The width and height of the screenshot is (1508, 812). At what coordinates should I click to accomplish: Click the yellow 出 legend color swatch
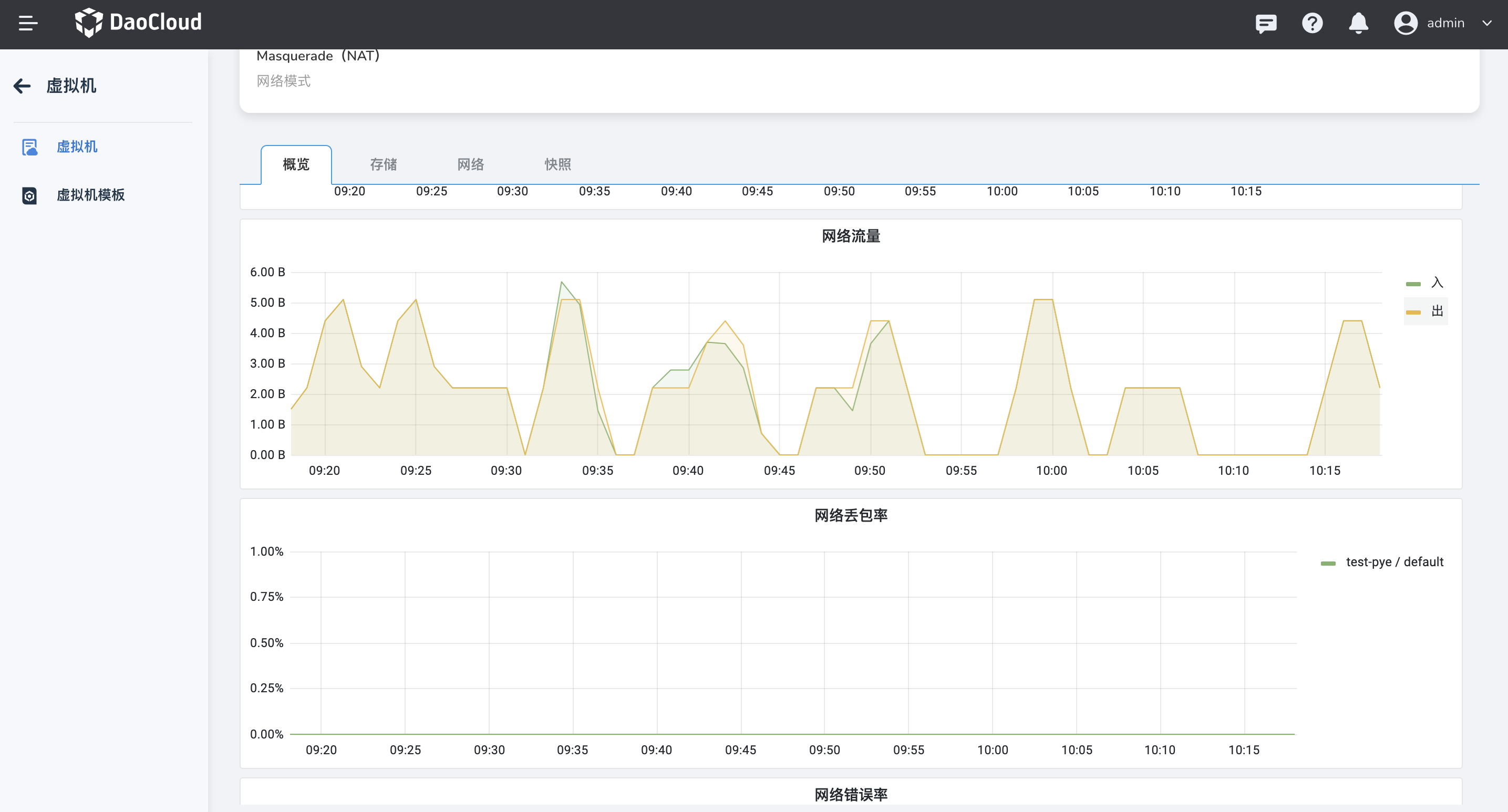(x=1413, y=313)
